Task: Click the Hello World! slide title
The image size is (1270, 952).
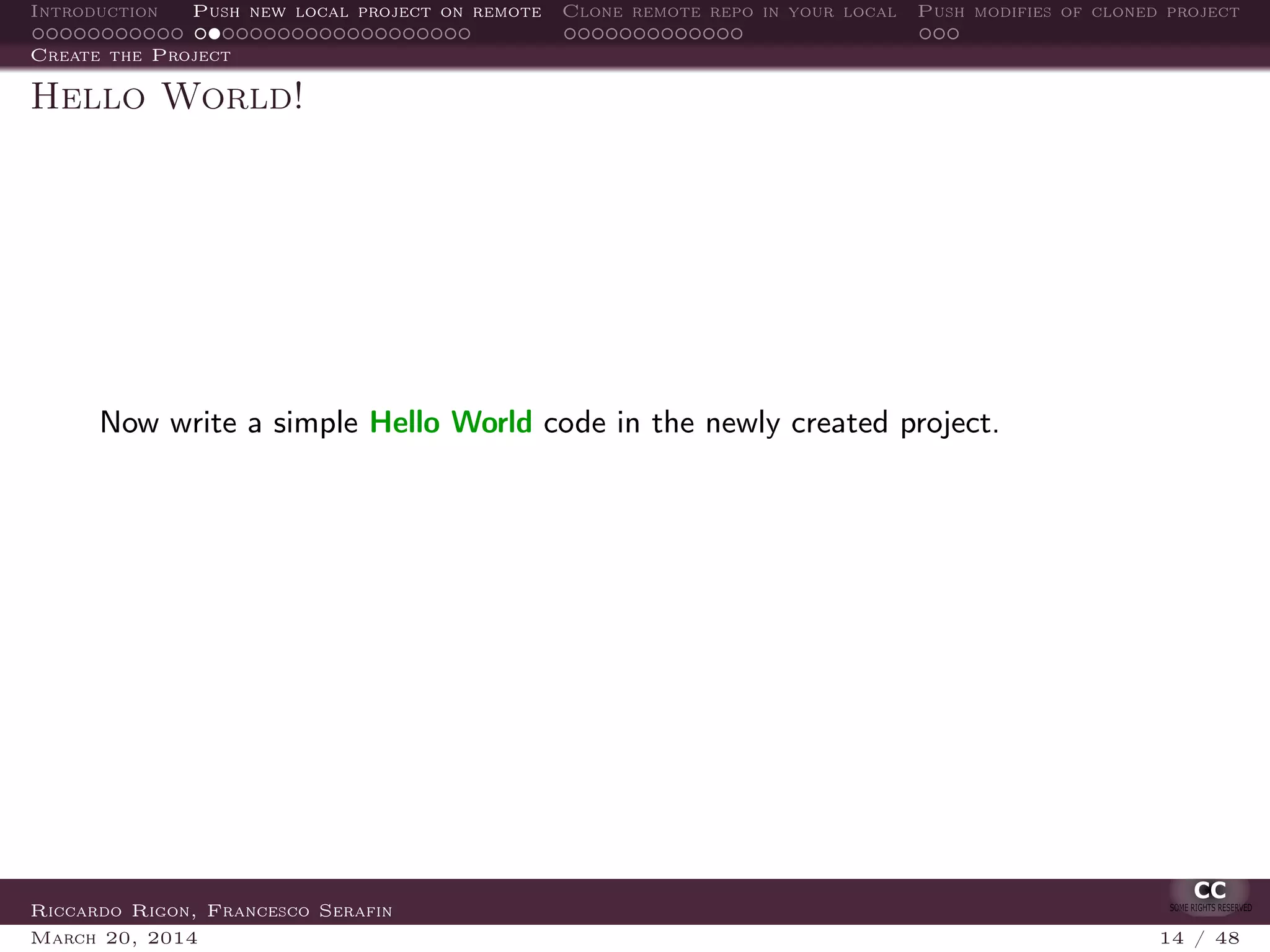Action: [x=167, y=97]
